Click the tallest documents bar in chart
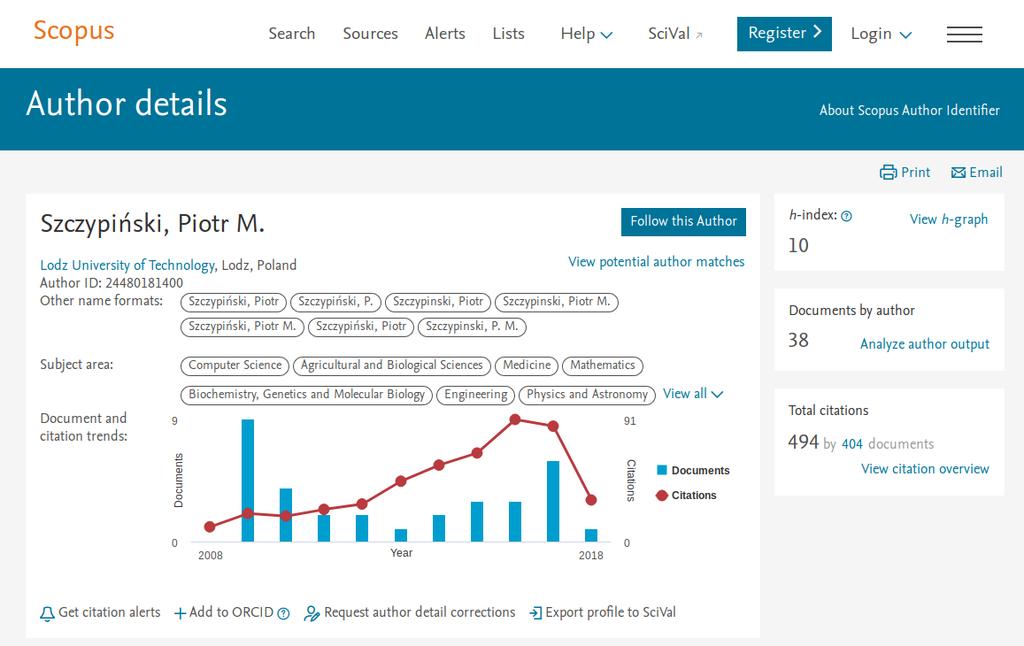 [x=248, y=481]
